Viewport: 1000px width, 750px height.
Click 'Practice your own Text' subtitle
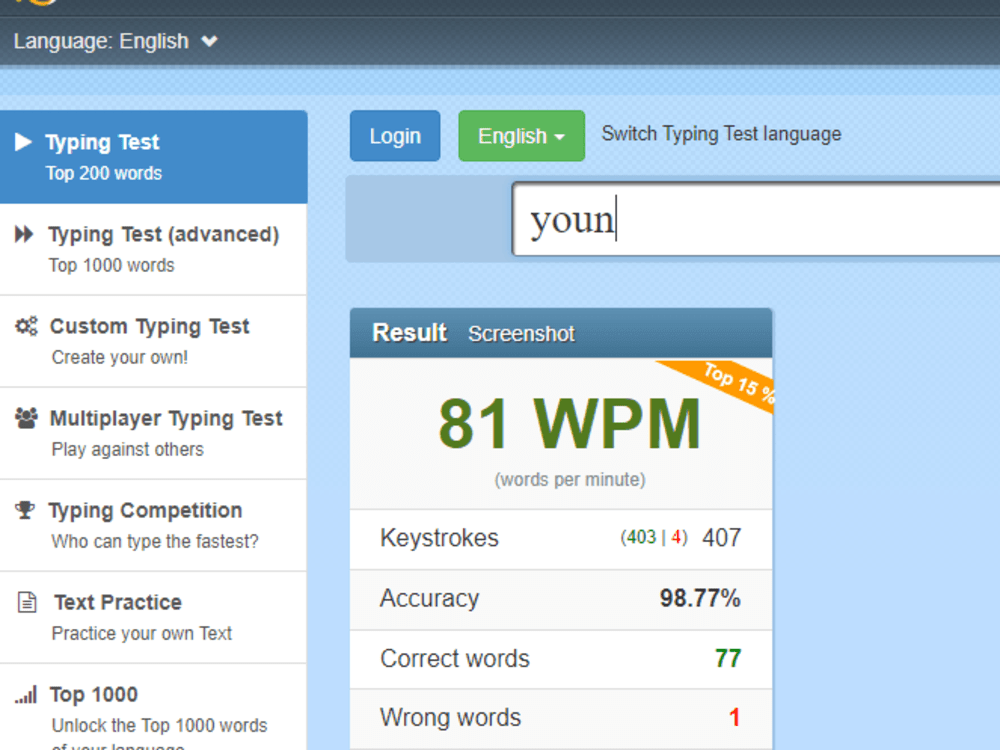tap(141, 633)
